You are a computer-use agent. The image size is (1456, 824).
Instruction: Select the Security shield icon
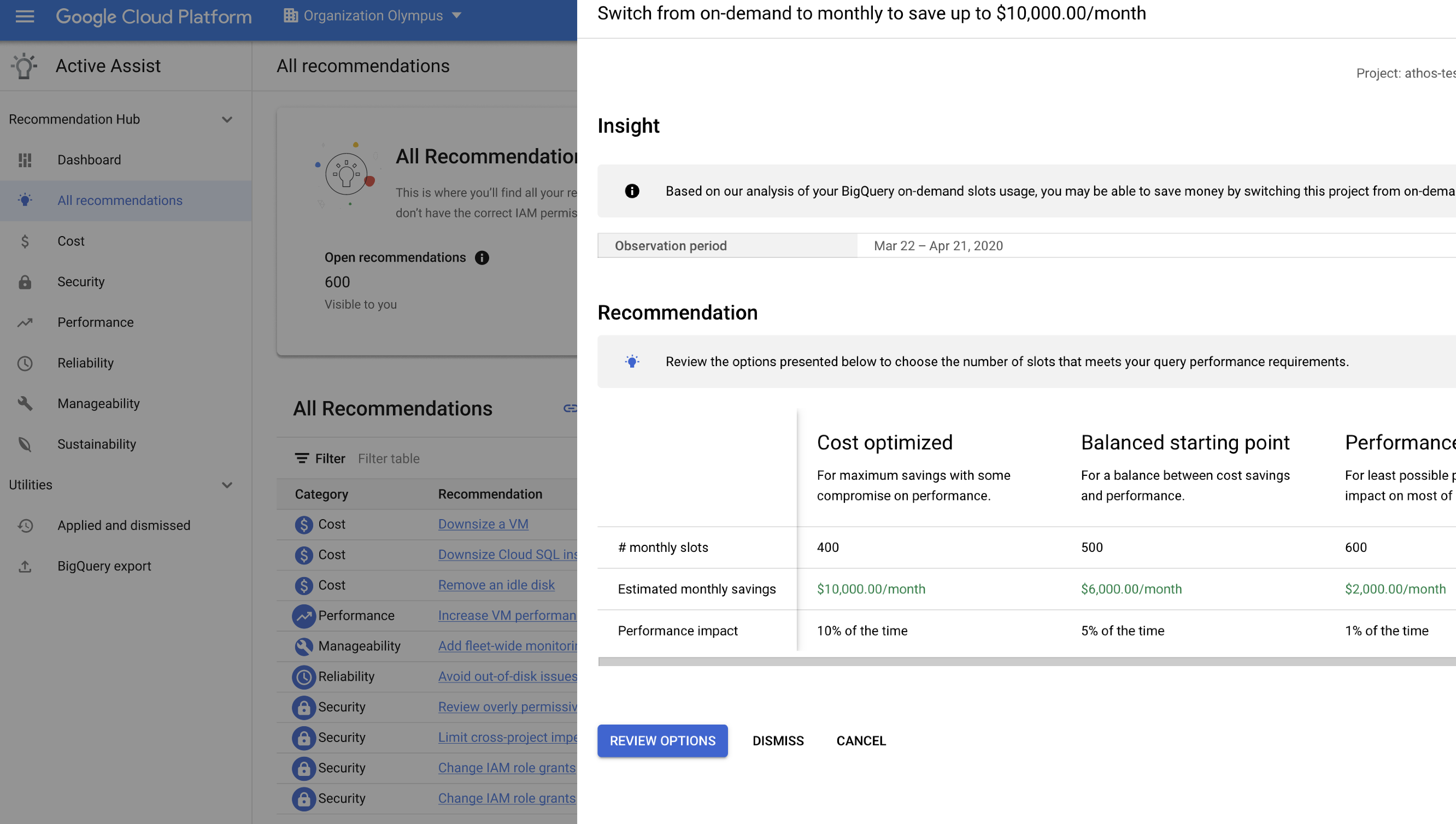pyautogui.click(x=24, y=281)
